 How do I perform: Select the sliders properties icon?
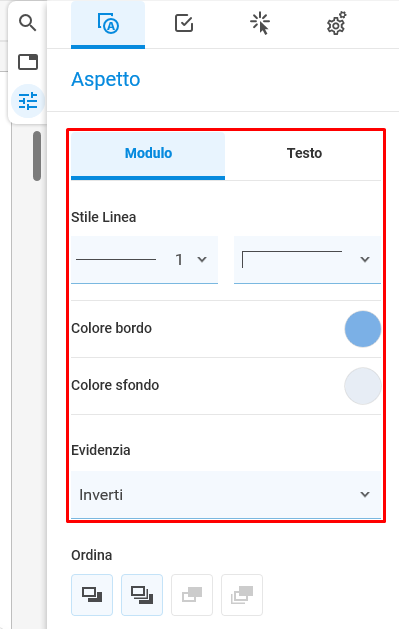click(28, 101)
